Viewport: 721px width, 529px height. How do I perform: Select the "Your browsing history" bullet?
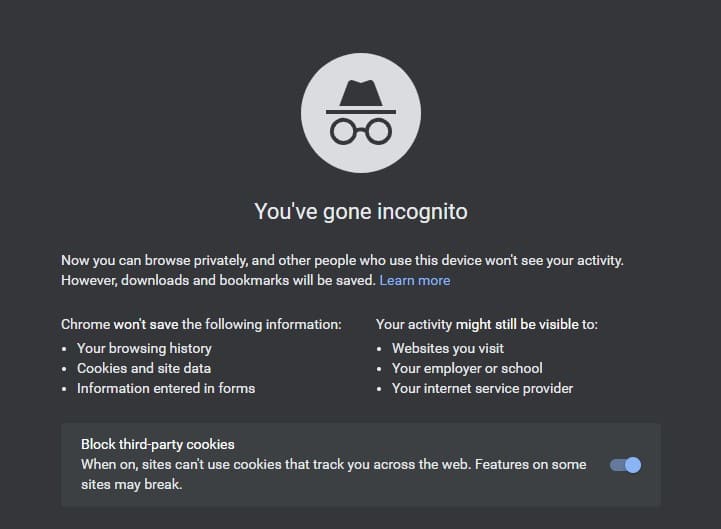(x=144, y=348)
